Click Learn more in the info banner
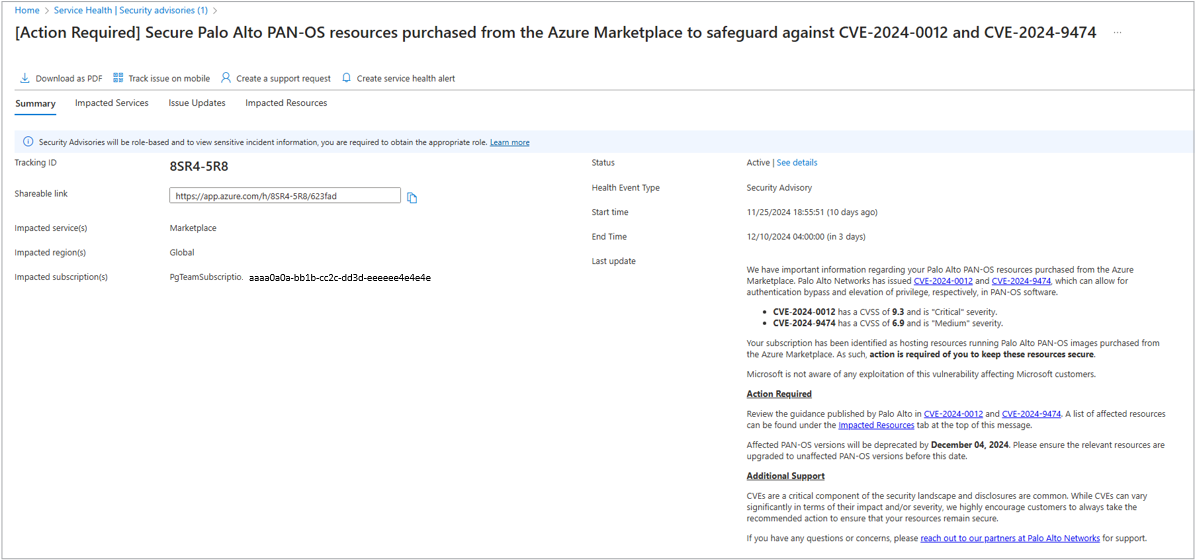1195x560 pixels. pos(510,142)
